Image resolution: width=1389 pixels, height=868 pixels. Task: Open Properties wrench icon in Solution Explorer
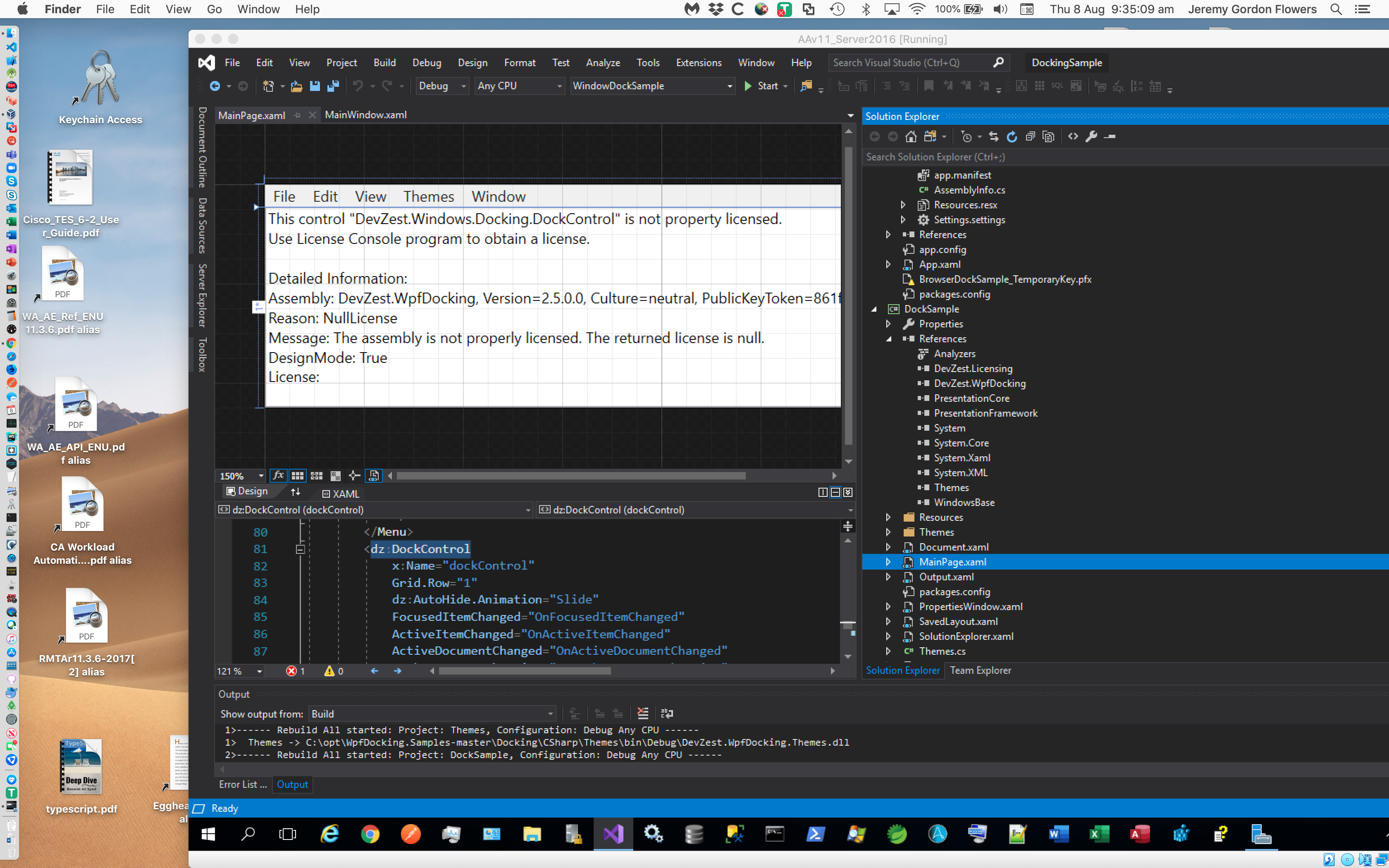point(1091,137)
